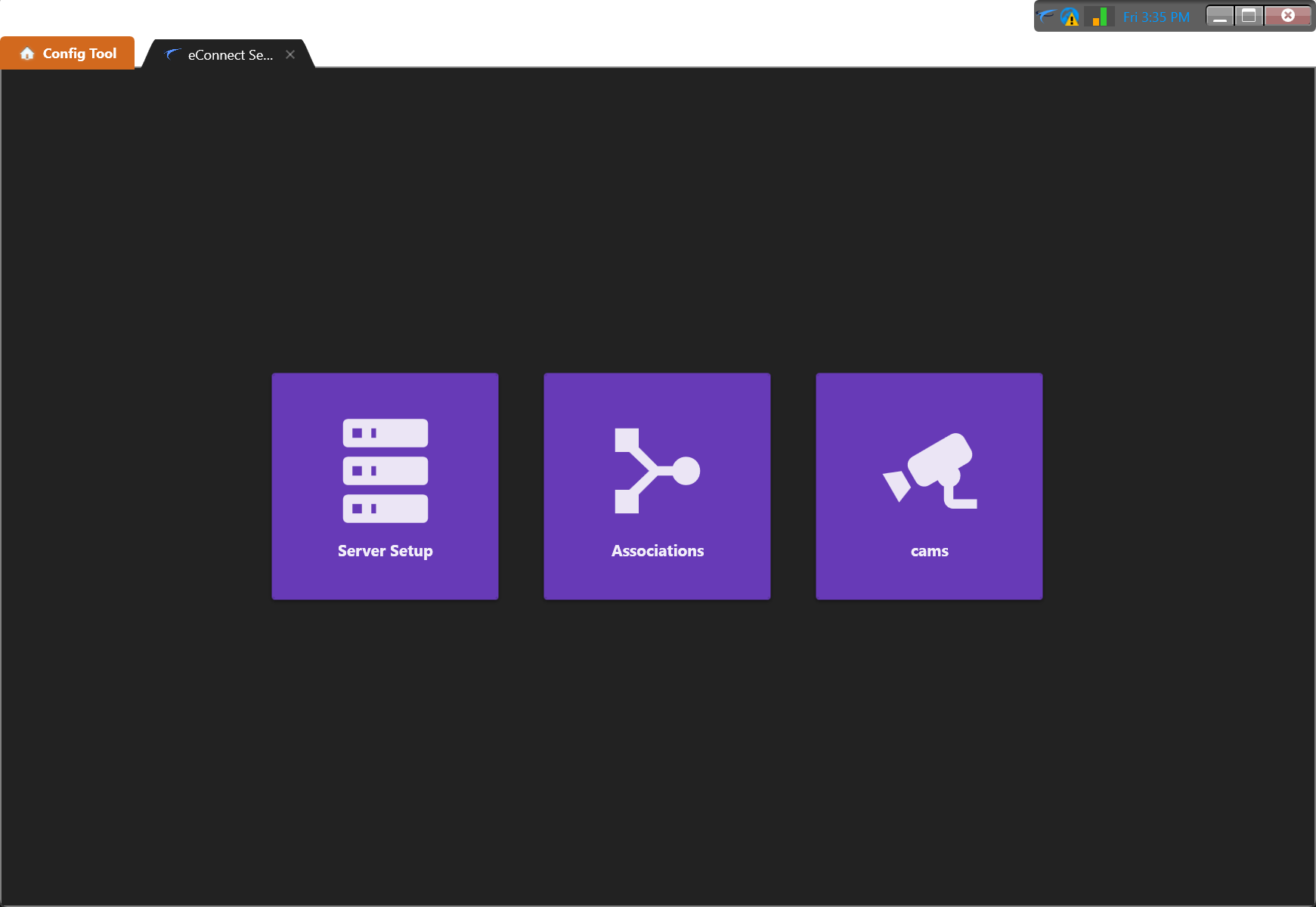The image size is (1316, 907).
Task: Click the orange and green bar meter icon
Action: 1099,17
